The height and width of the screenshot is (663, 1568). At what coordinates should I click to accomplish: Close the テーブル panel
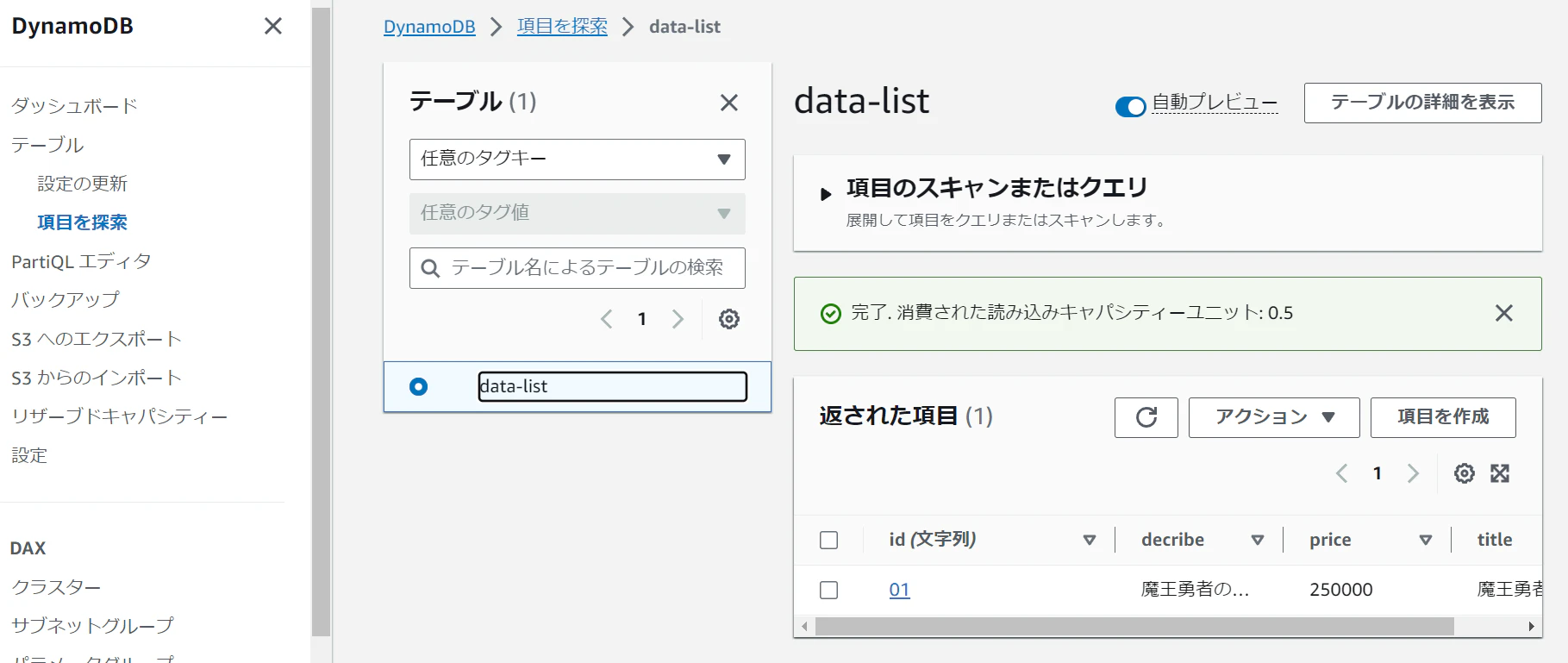[729, 103]
